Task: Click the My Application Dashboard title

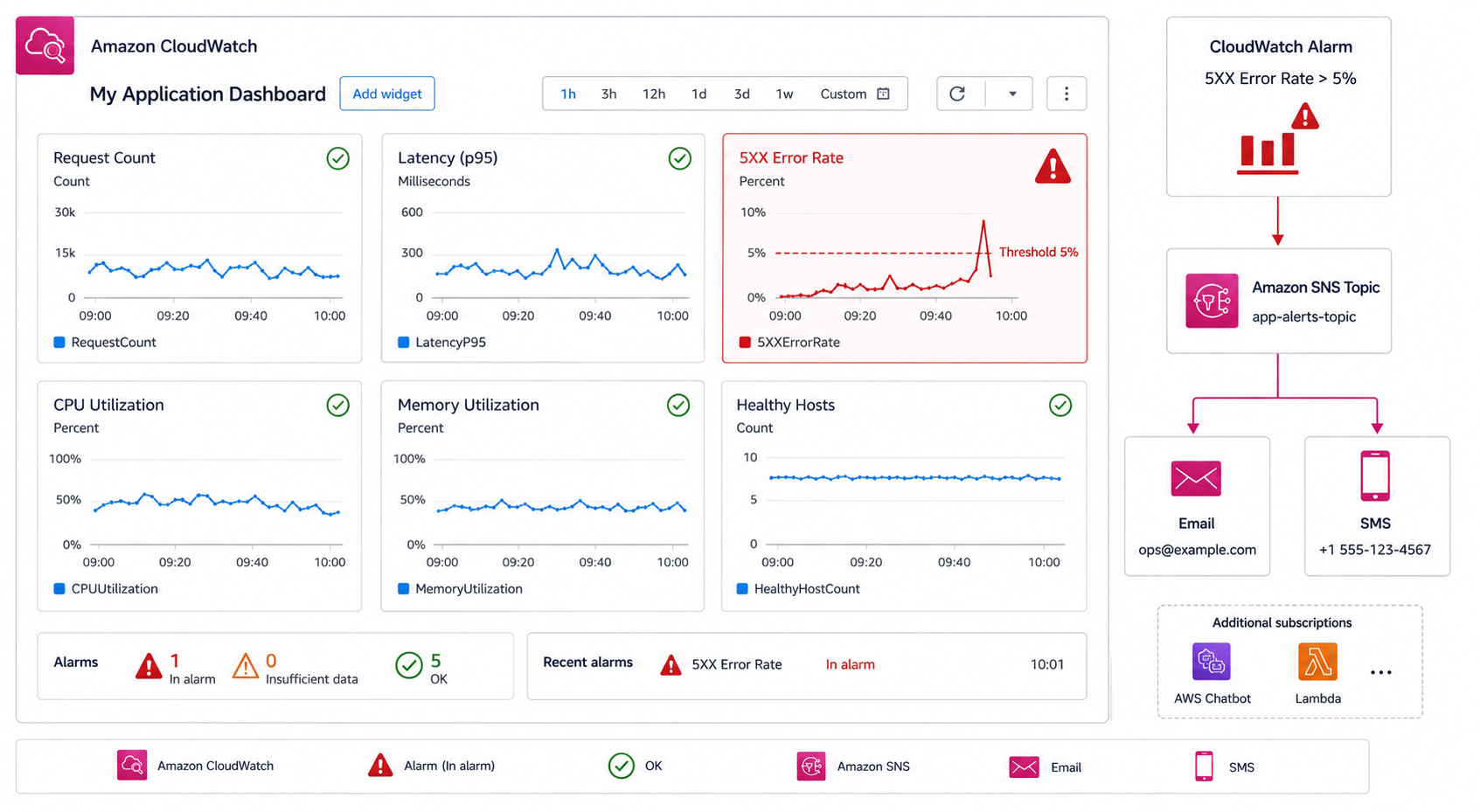Action: [207, 94]
